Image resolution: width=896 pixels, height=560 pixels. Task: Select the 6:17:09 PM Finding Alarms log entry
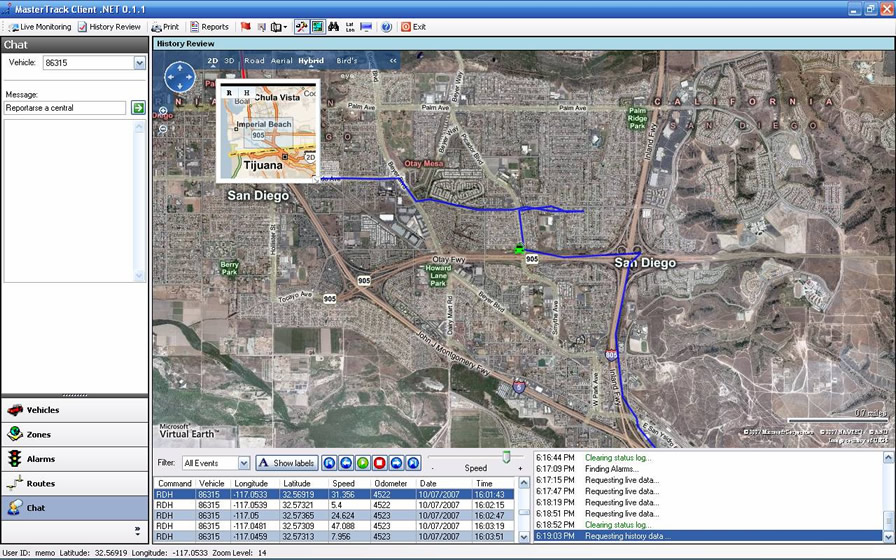click(709, 469)
